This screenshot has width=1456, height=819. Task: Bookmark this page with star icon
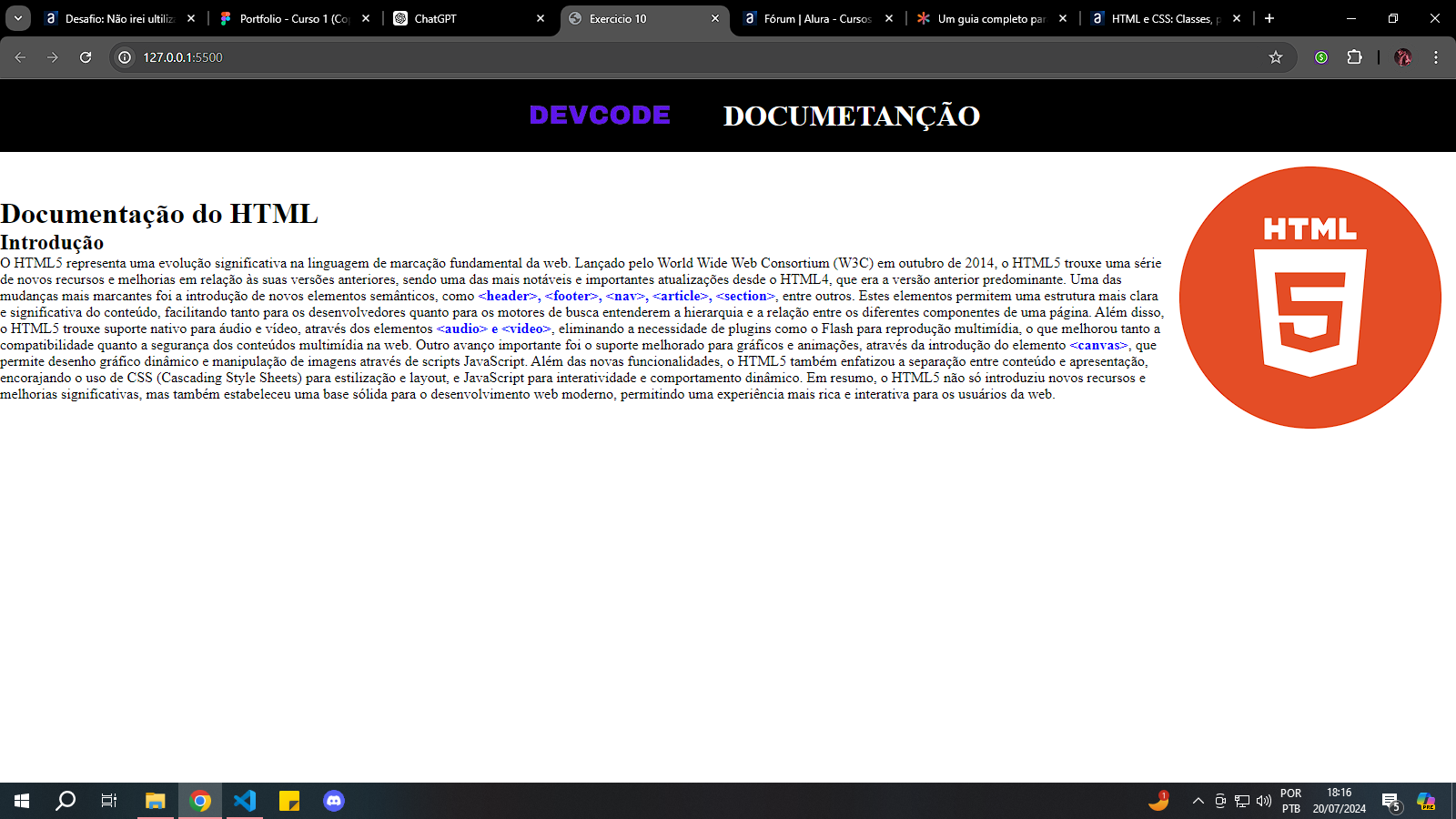1276,57
